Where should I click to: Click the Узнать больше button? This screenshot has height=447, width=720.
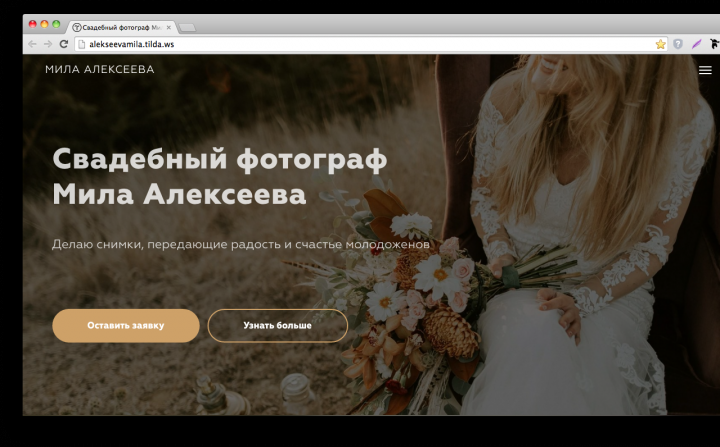277,325
